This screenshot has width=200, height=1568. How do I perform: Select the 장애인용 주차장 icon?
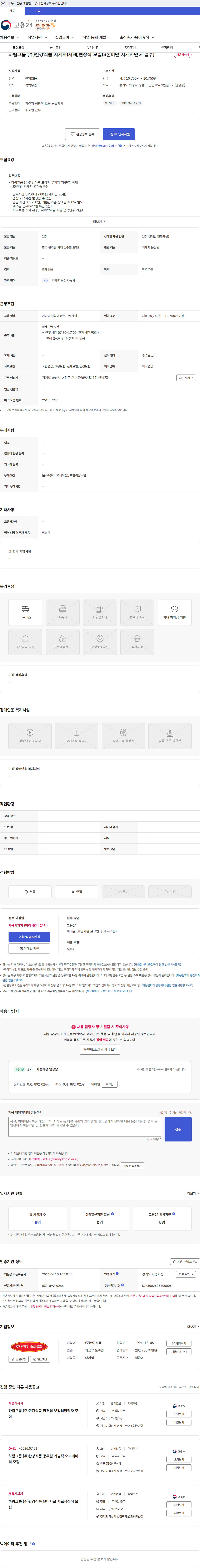coord(30,736)
